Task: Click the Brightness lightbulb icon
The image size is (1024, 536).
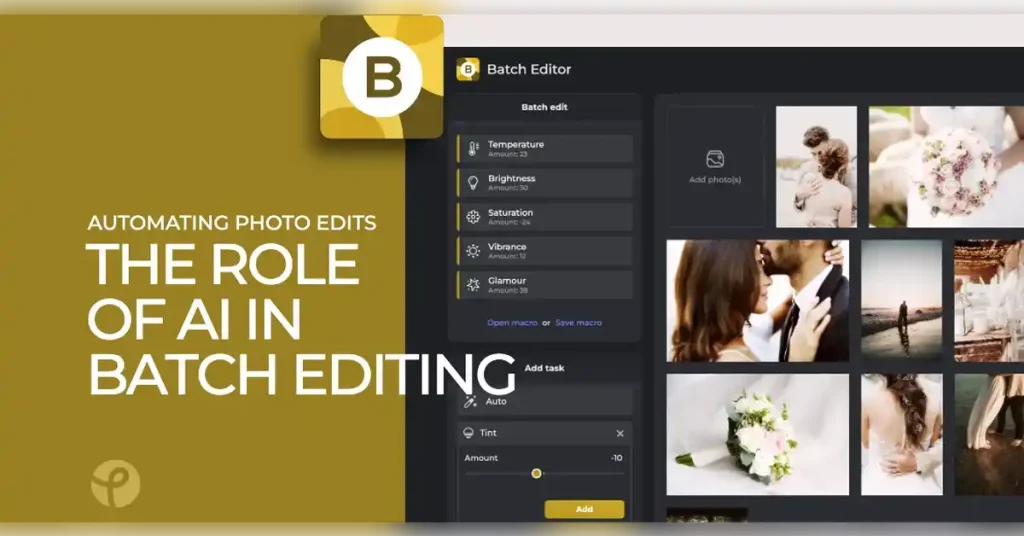Action: click(473, 183)
